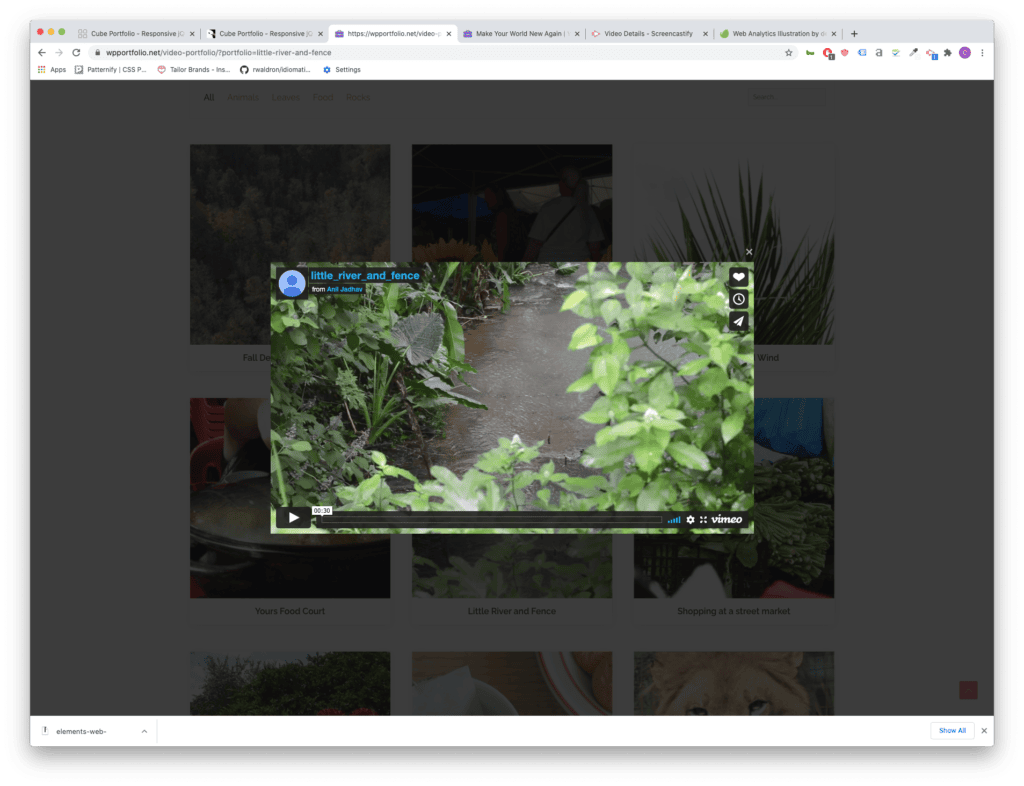Seek along the video progress bar
1024x786 pixels.
tap(491, 520)
